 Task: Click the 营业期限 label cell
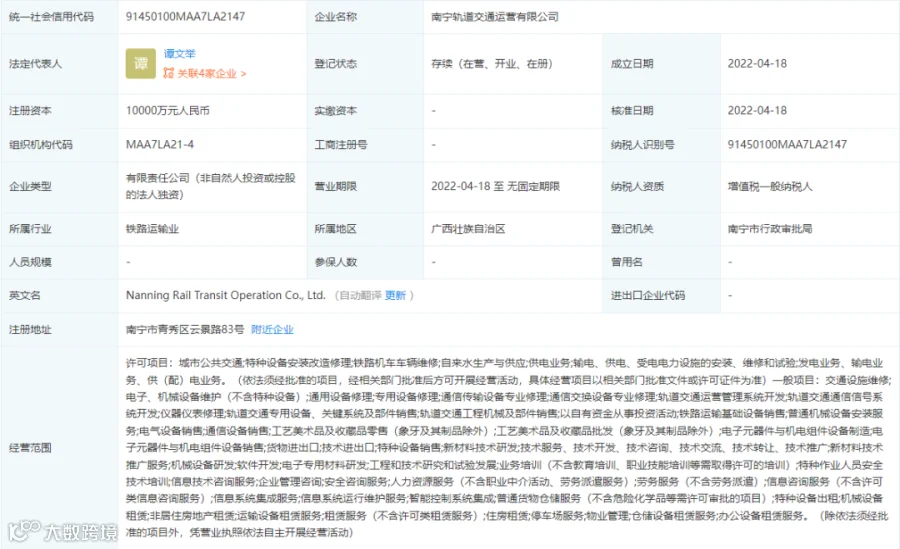click(x=366, y=186)
